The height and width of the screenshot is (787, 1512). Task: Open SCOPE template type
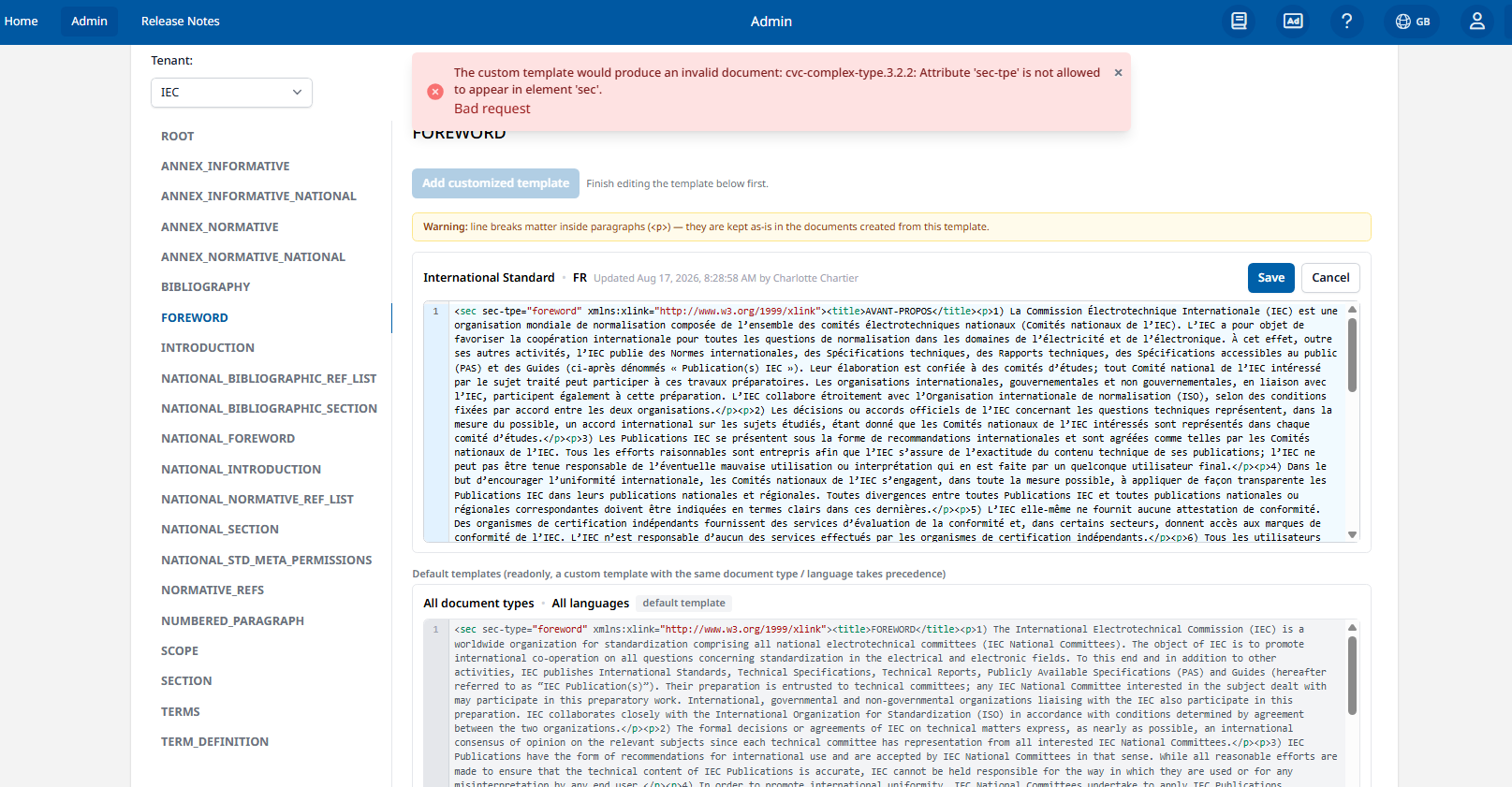click(180, 651)
